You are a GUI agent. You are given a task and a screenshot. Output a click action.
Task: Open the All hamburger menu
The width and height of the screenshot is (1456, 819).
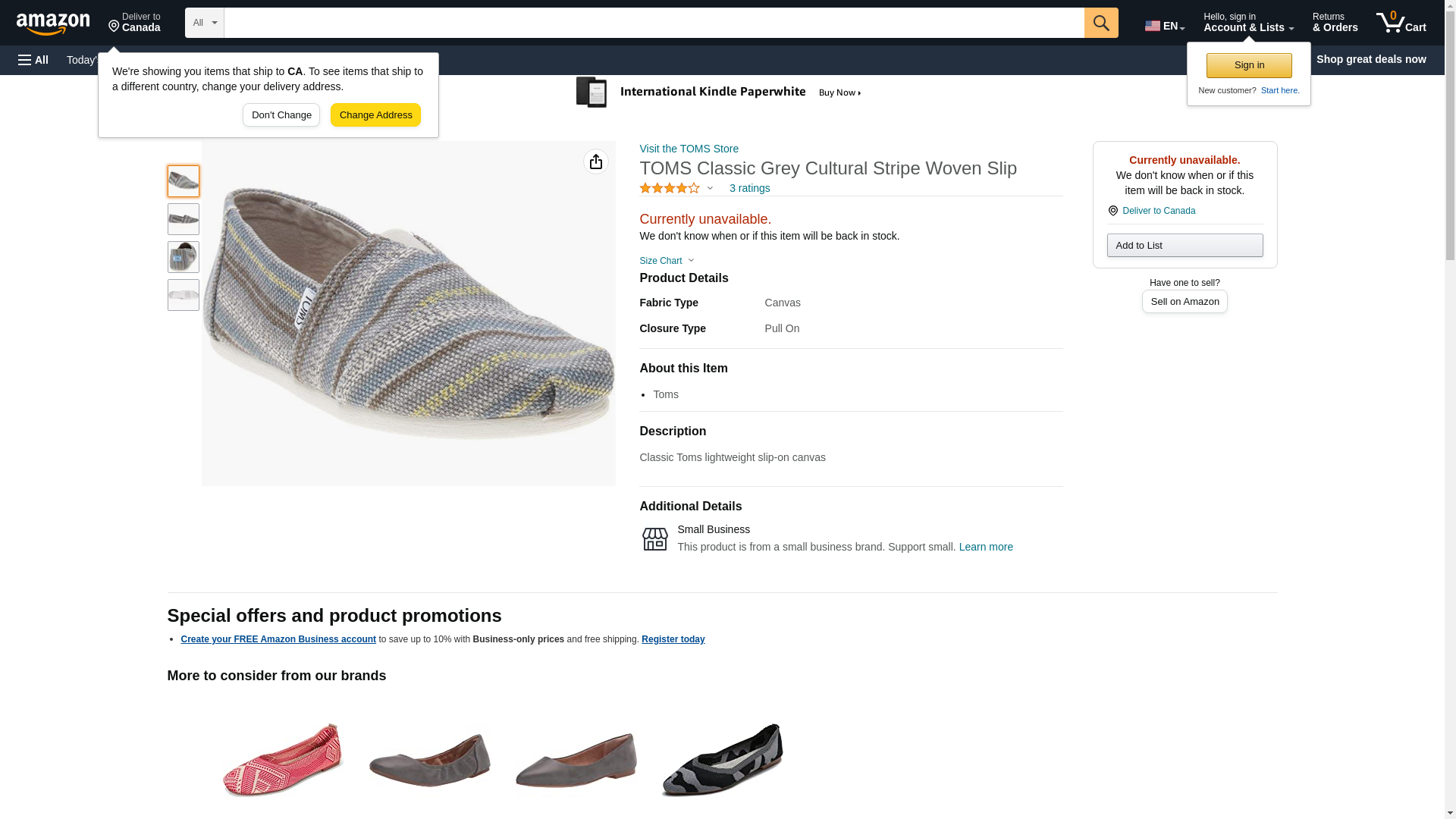33,60
